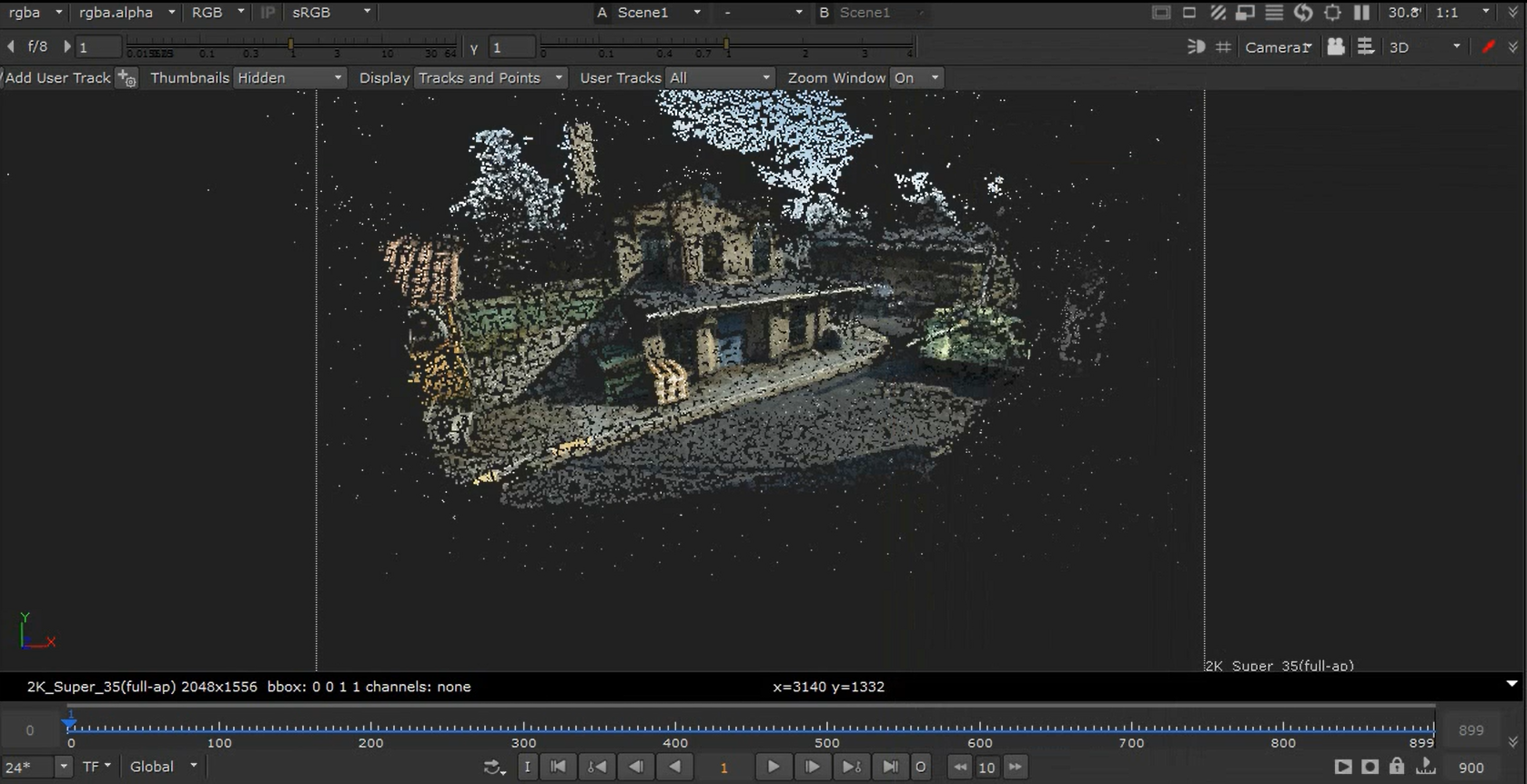Click the camera lock icon beside Camera1
This screenshot has height=784, width=1527.
(1335, 47)
